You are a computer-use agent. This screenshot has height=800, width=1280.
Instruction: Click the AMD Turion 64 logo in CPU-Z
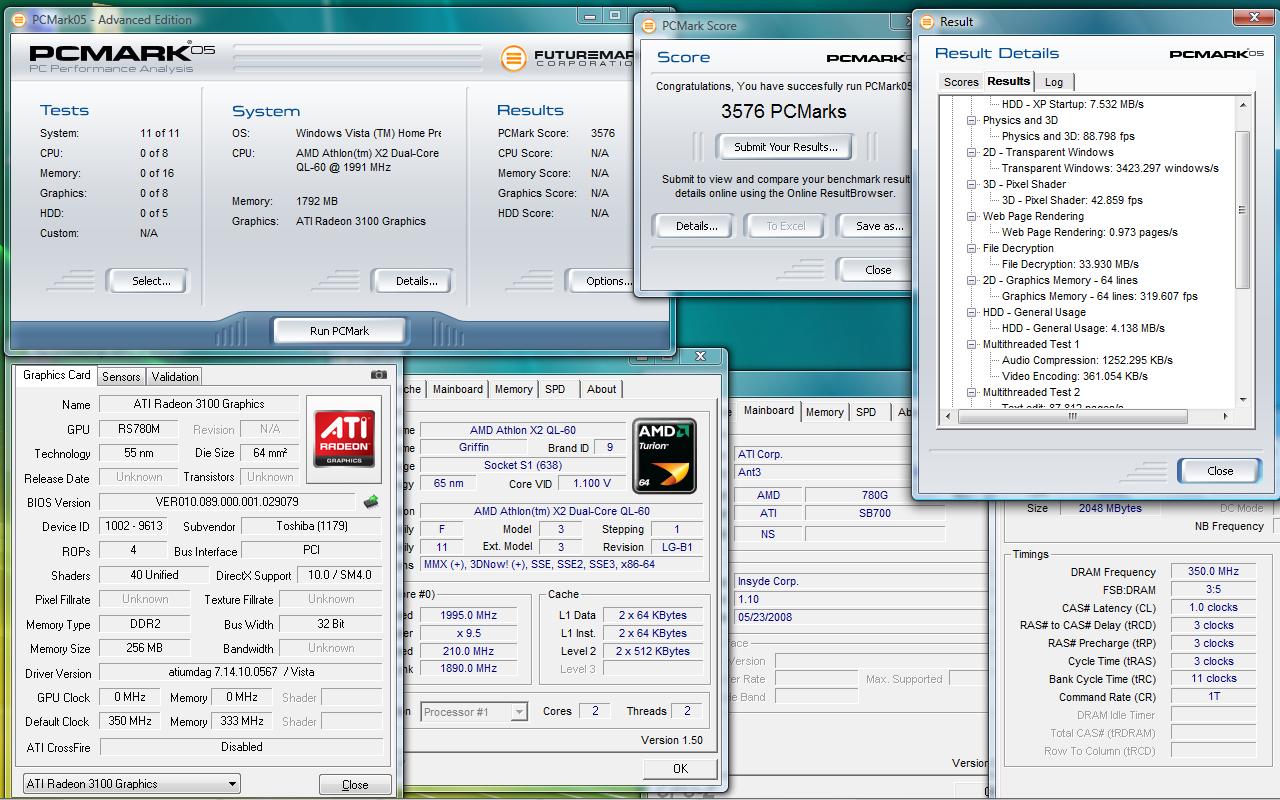(x=665, y=456)
